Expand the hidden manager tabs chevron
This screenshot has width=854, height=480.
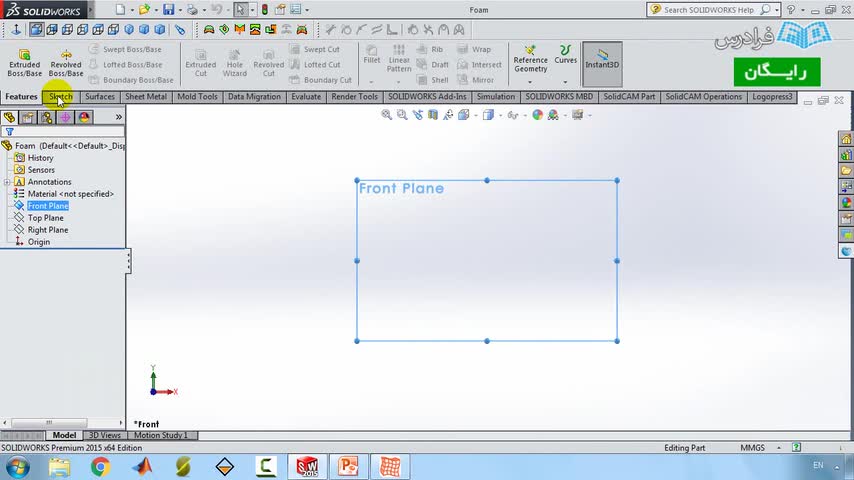tap(119, 117)
